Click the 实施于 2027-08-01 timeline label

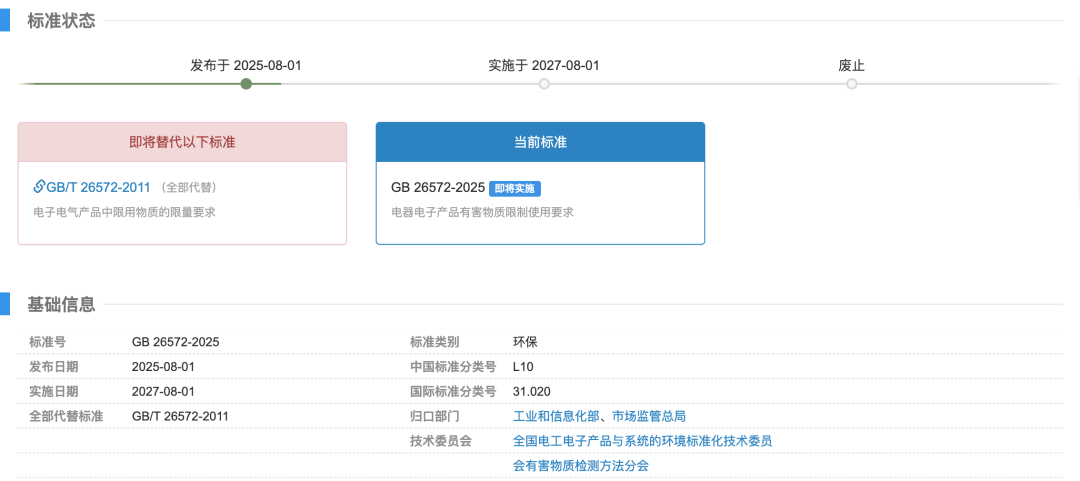(543, 65)
